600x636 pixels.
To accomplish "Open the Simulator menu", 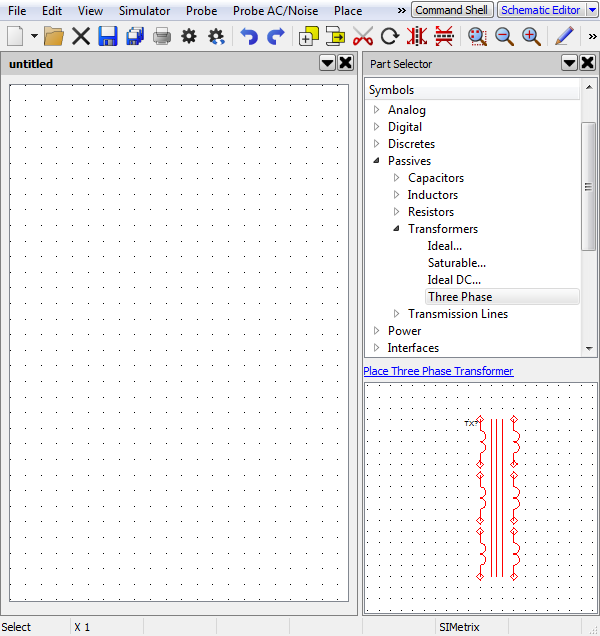I will pyautogui.click(x=144, y=10).
